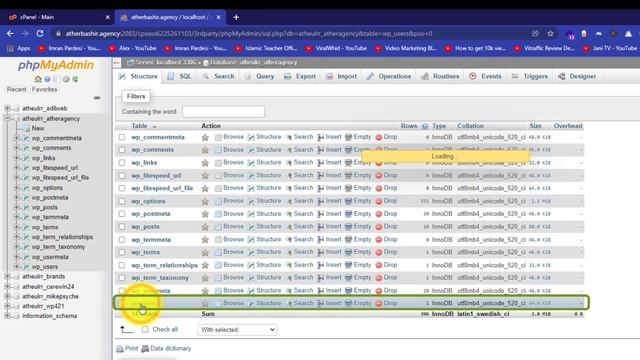Click browser address bar URL

point(249,33)
